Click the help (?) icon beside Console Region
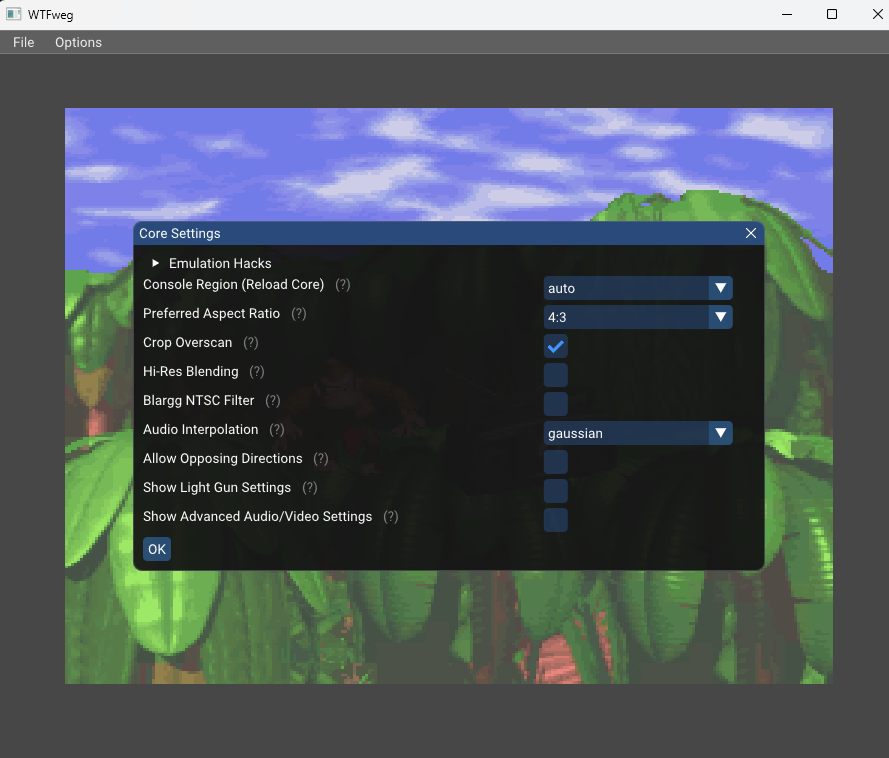The image size is (889, 758). [x=343, y=285]
